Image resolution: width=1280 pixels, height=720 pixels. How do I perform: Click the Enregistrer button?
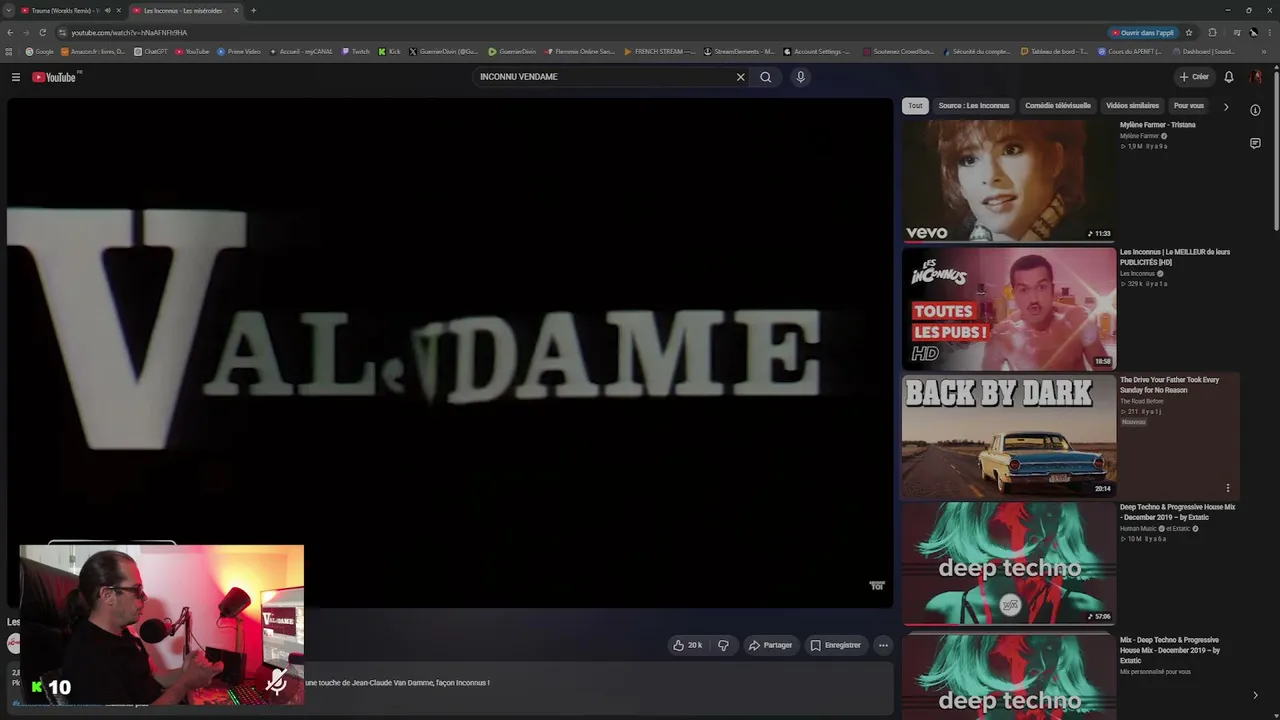click(x=835, y=645)
